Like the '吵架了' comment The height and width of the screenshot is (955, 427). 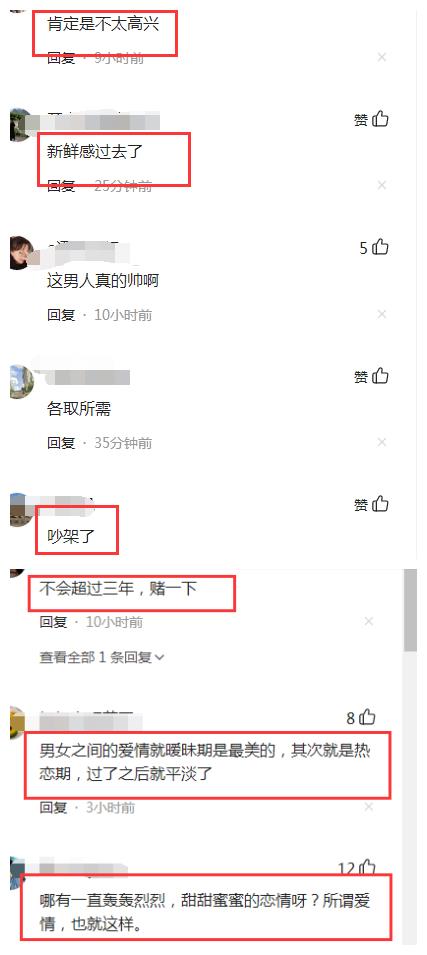tap(372, 504)
